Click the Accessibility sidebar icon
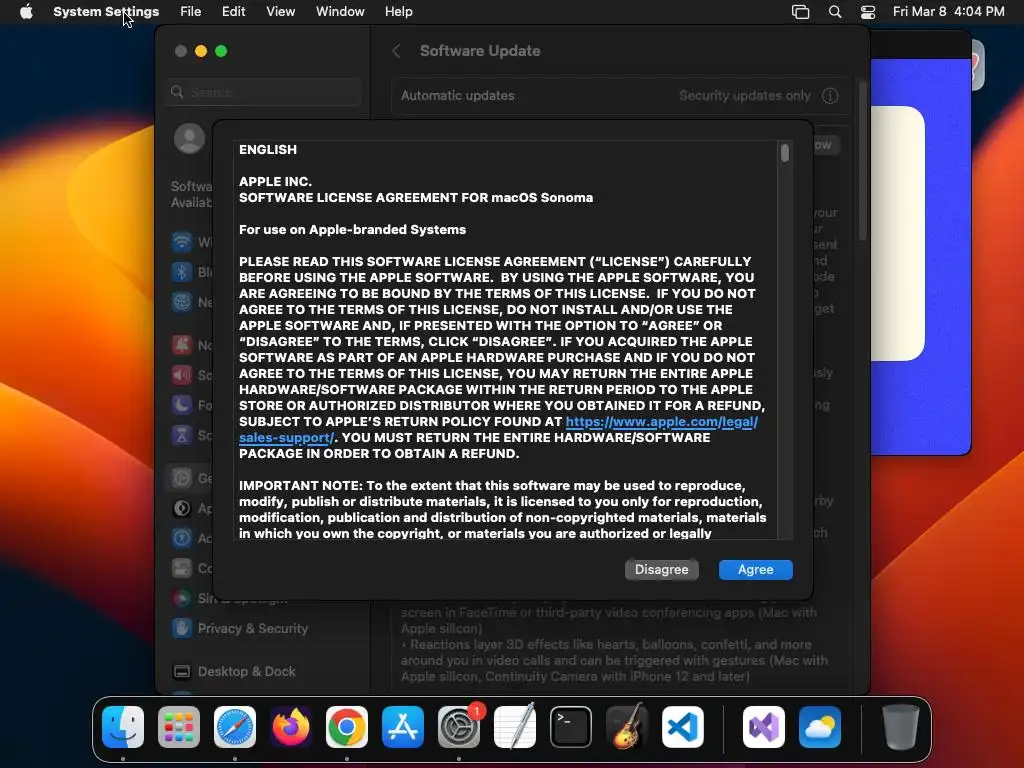The image size is (1024, 768). point(182,538)
